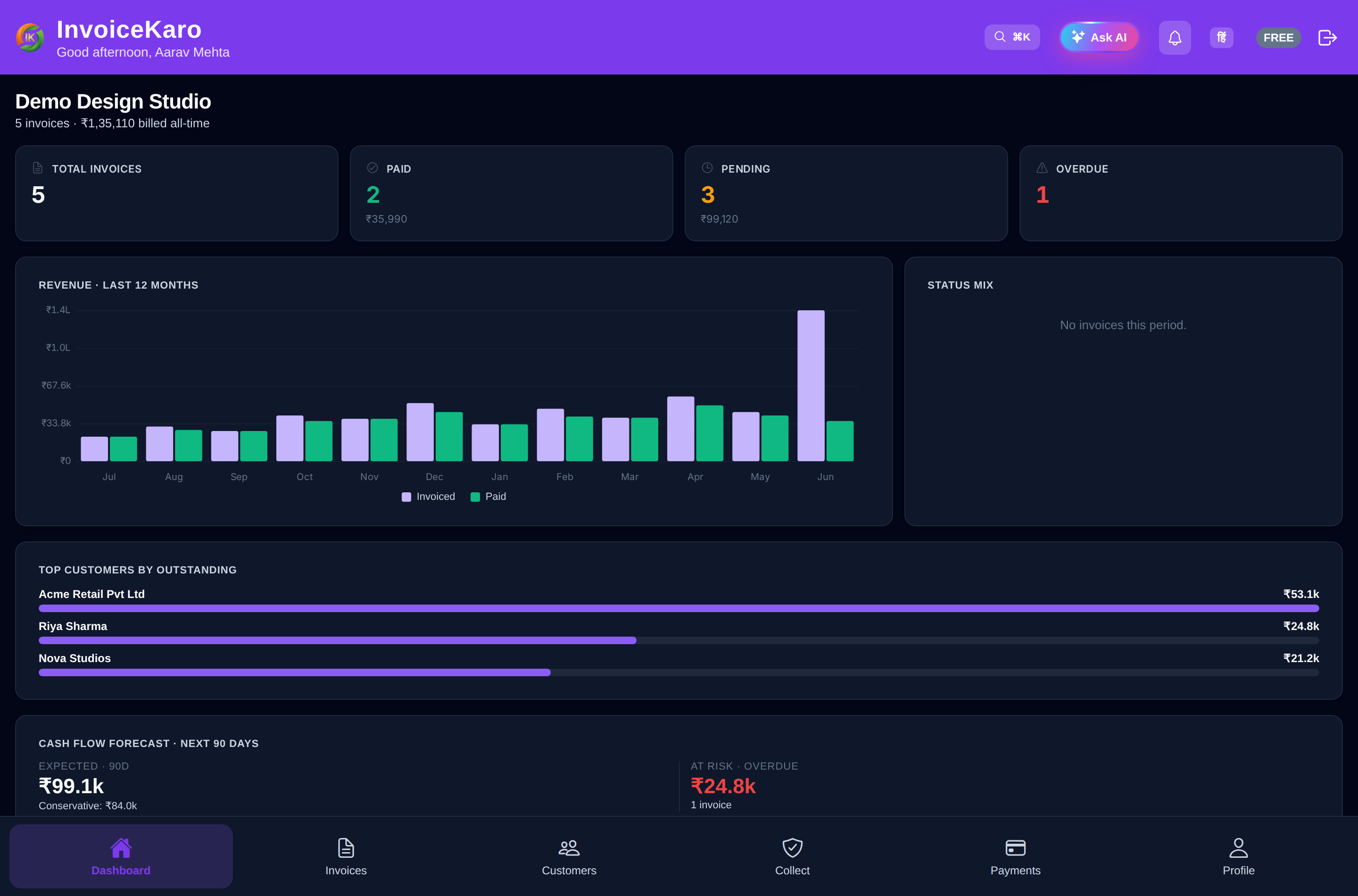Screen dimensions: 1358x896
Task: Click the ₹24.8k at-risk overdue amount
Action: pos(723,786)
